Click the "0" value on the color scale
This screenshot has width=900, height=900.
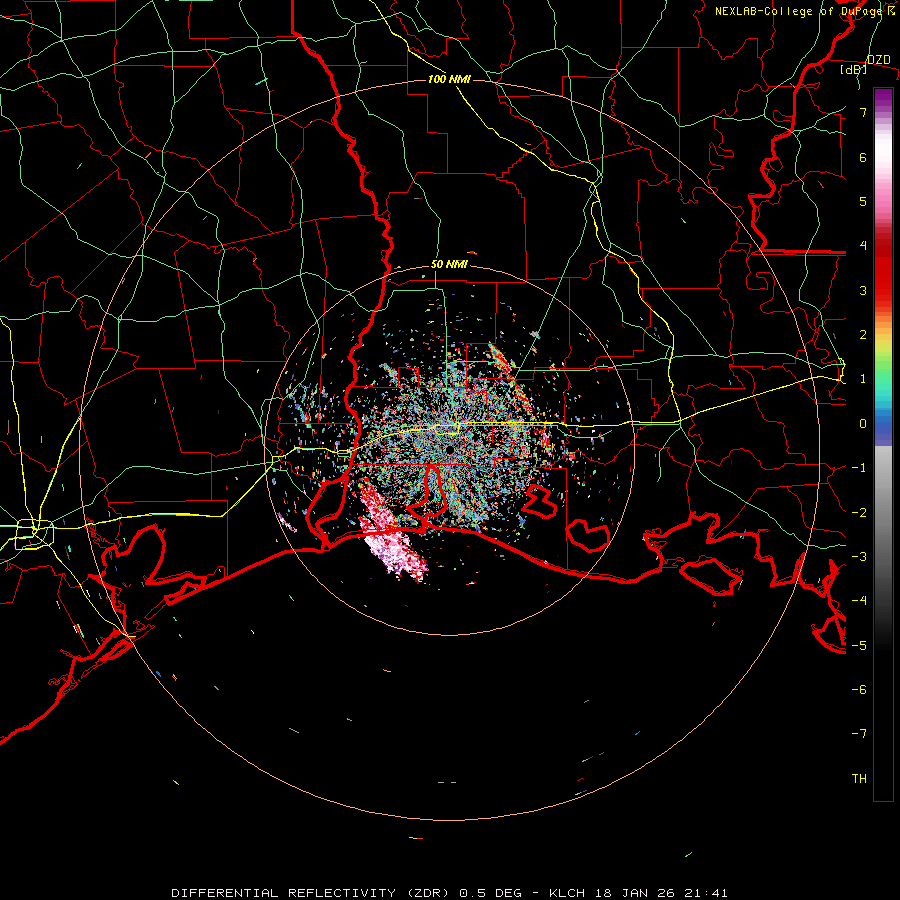point(863,424)
